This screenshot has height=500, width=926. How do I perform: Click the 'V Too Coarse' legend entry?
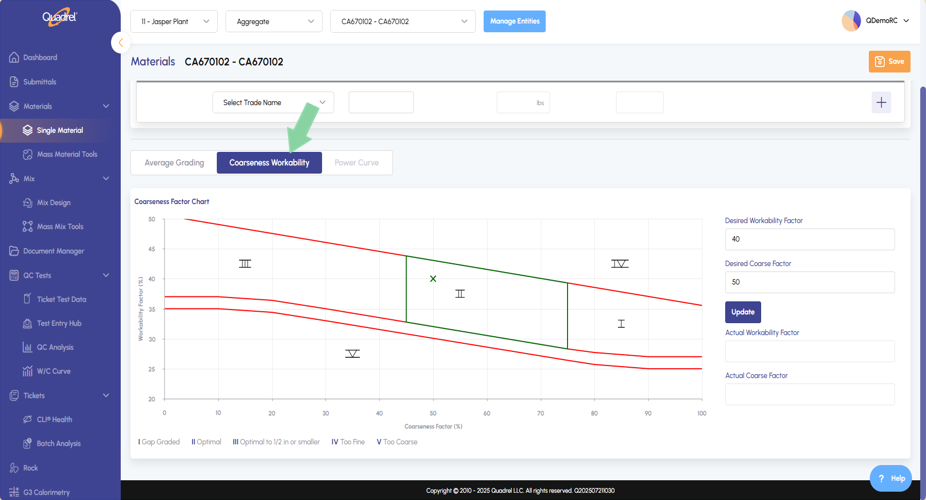pos(397,442)
